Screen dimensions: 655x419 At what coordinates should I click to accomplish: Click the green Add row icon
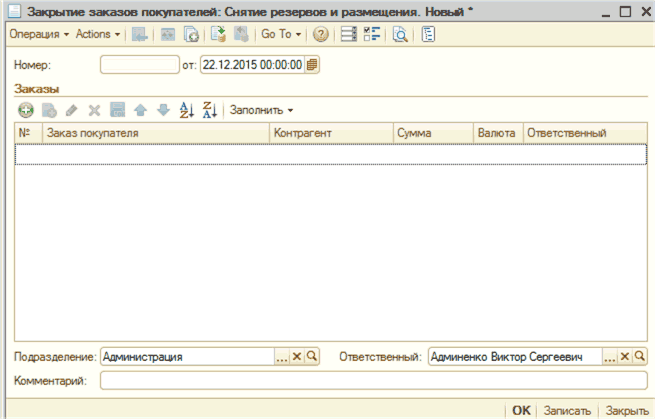pyautogui.click(x=25, y=109)
